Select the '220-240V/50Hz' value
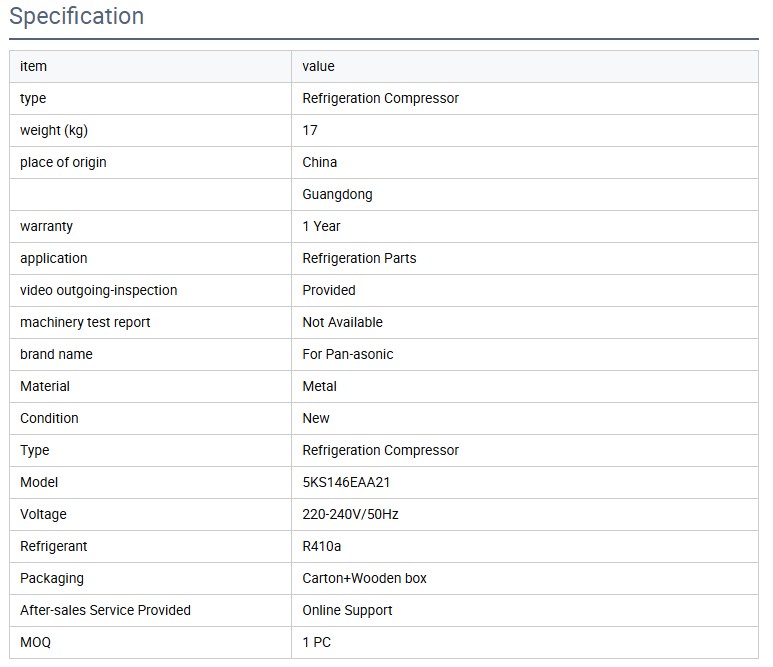 pyautogui.click(x=351, y=514)
